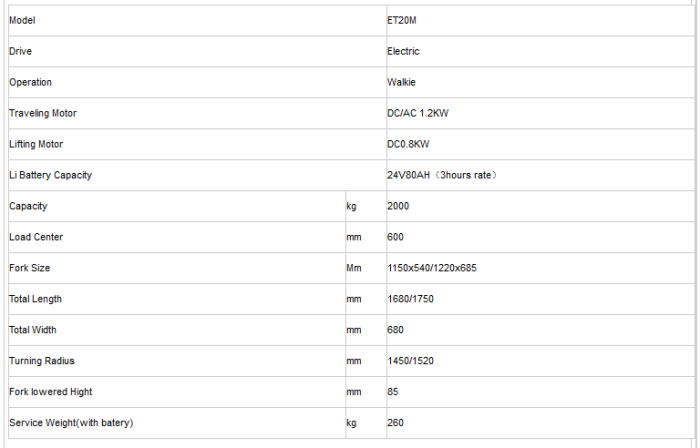Viewport: 700px width, 448px height.
Task: Select the 1450/1520 turning radius value
Action: point(410,361)
